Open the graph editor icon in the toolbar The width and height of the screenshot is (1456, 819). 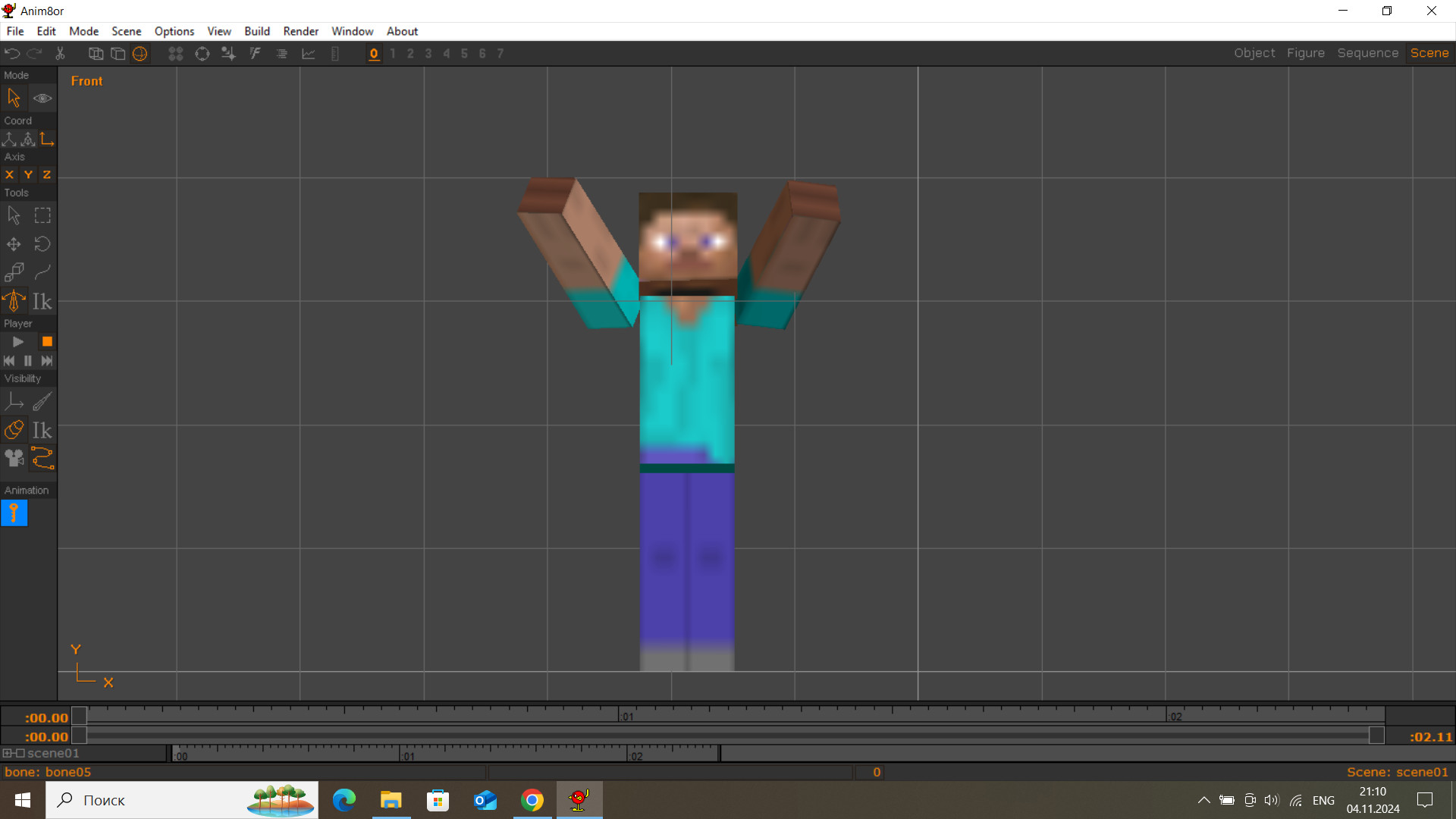pyautogui.click(x=308, y=53)
